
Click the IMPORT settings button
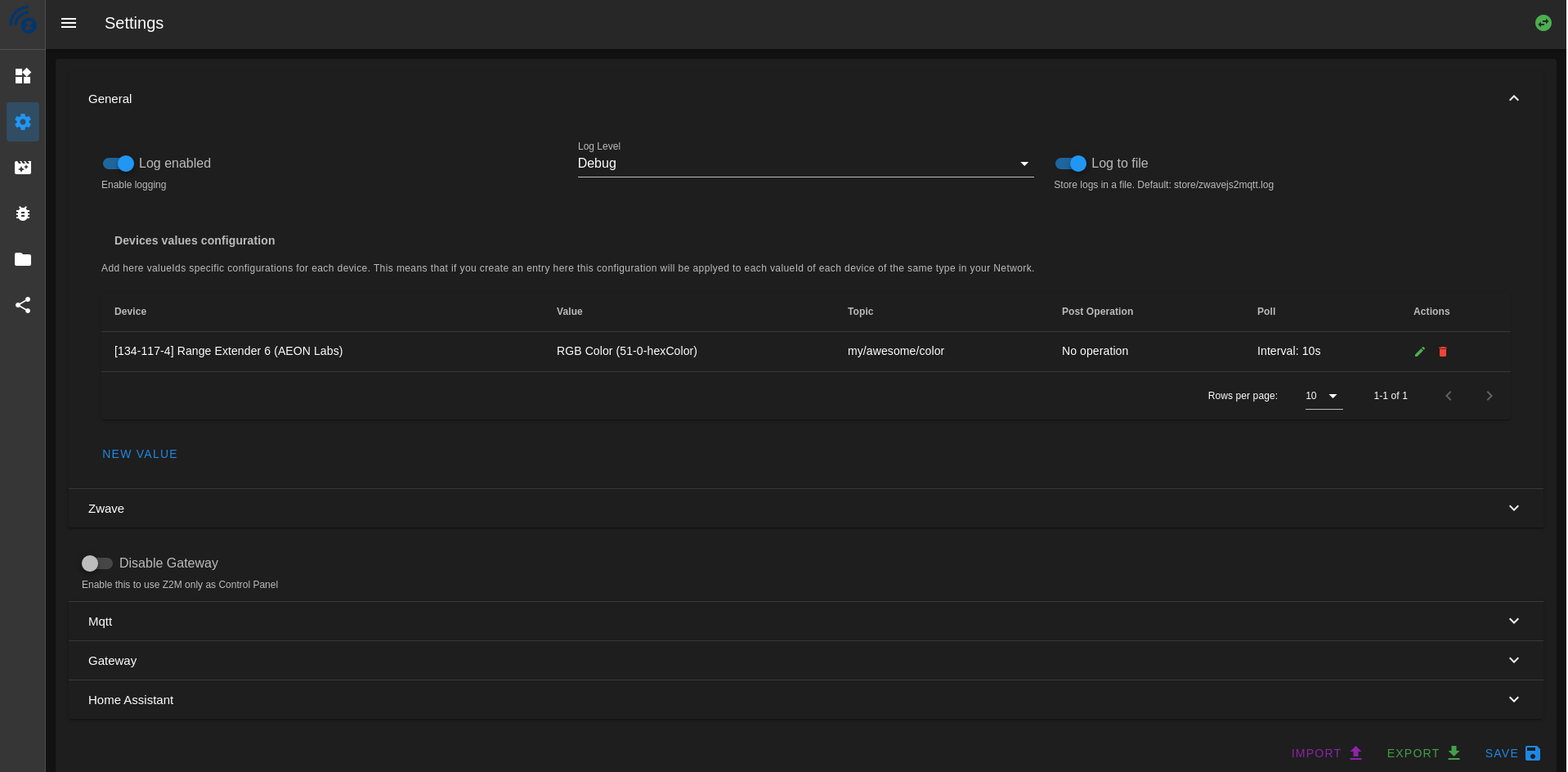[x=1327, y=753]
